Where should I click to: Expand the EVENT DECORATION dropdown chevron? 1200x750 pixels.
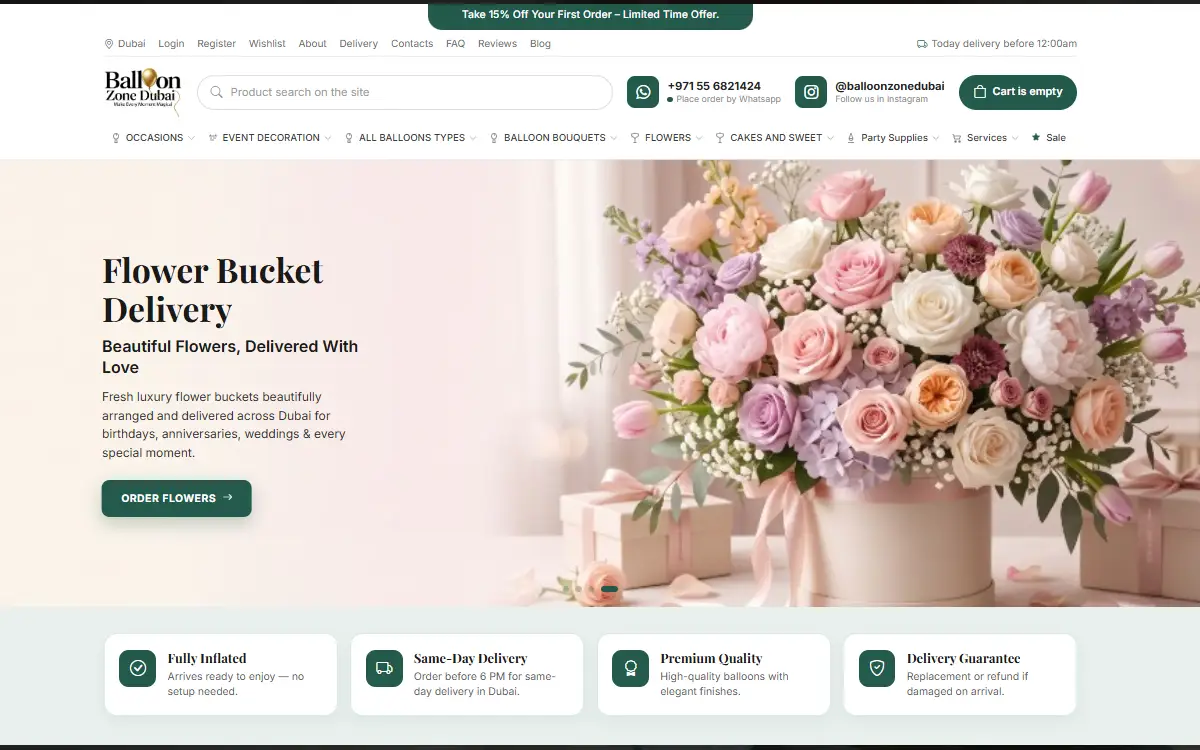[x=327, y=138]
